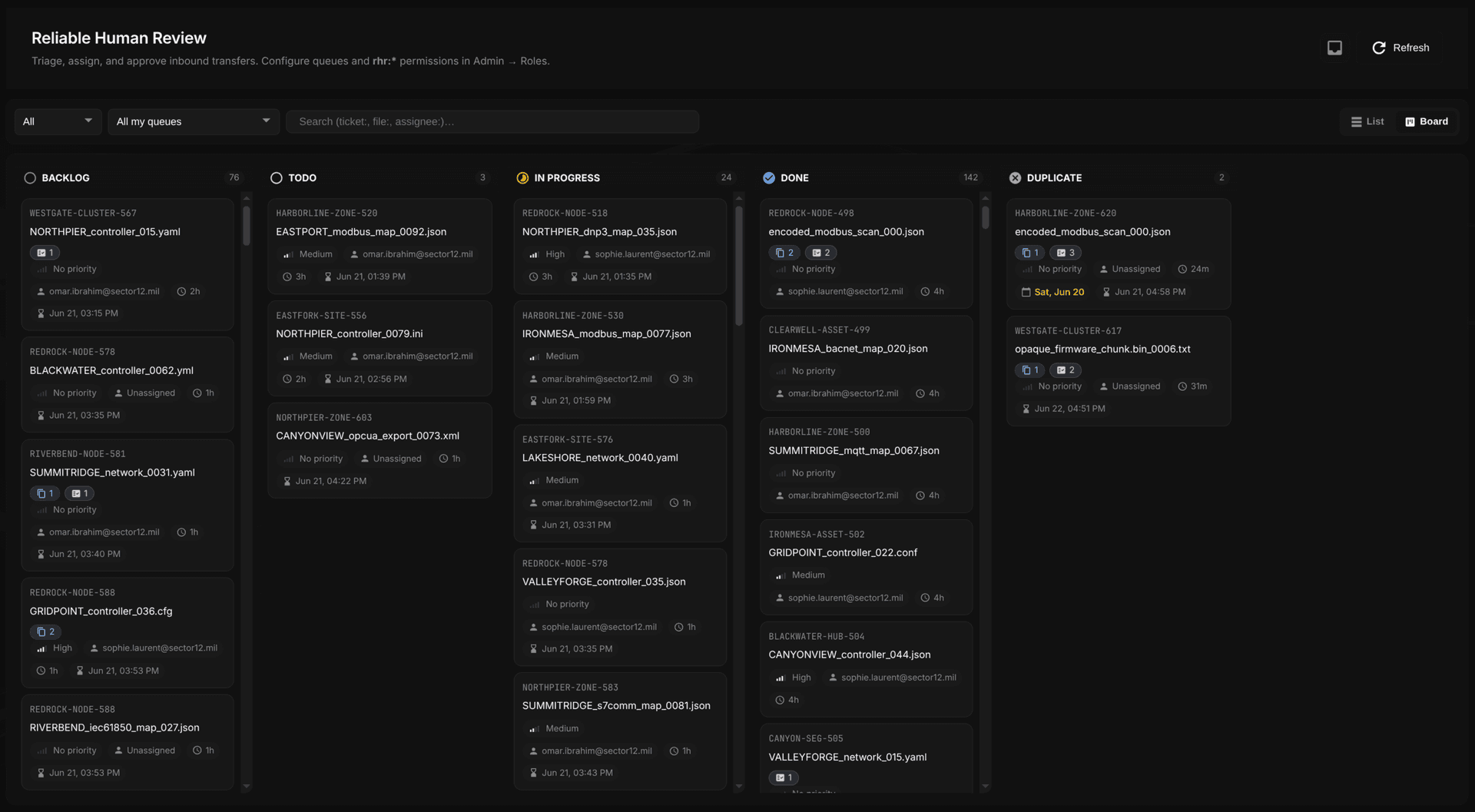
Task: Click assignee on VALLEYFORGE_controller_035.json card
Action: [x=592, y=627]
